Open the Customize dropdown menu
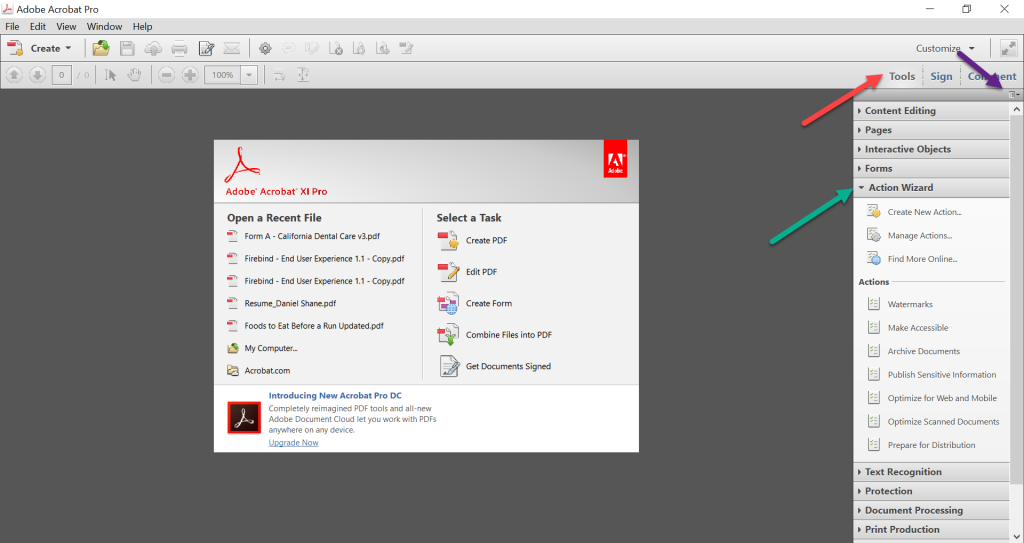This screenshot has height=543, width=1024. pyautogui.click(x=945, y=48)
